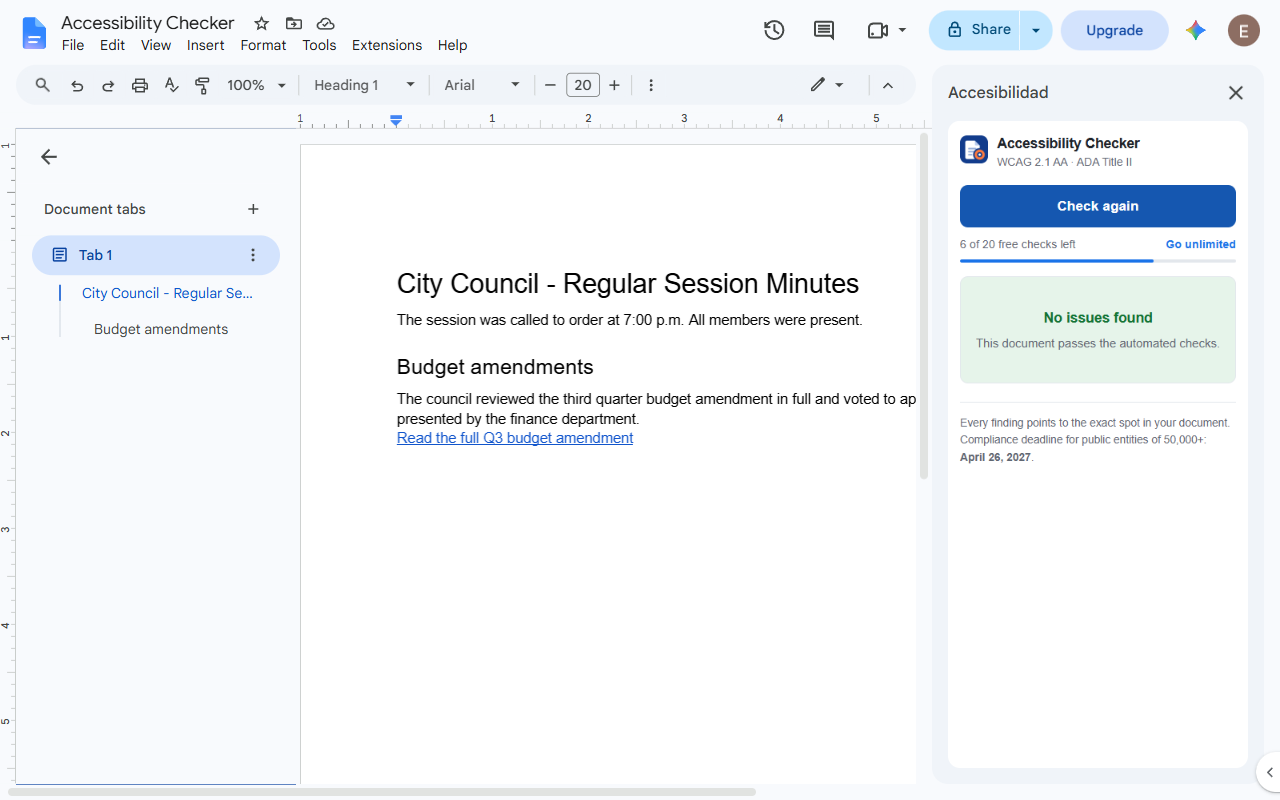The height and width of the screenshot is (800, 1280).
Task: Click the Share button
Action: tap(975, 30)
